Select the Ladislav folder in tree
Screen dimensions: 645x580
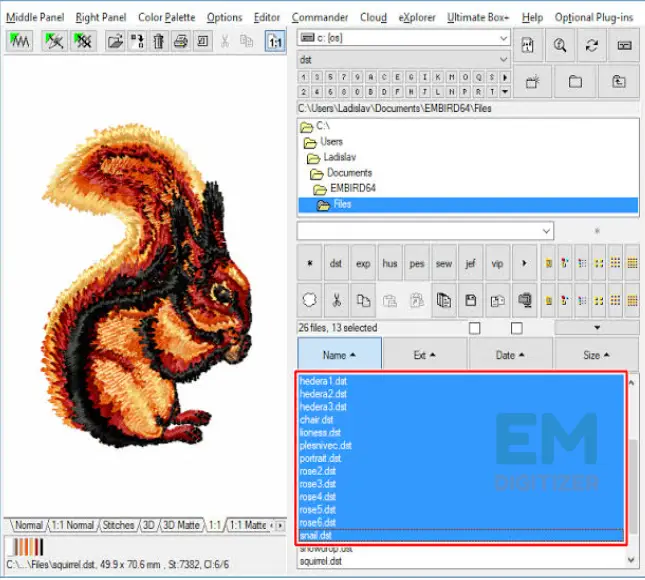(x=339, y=157)
